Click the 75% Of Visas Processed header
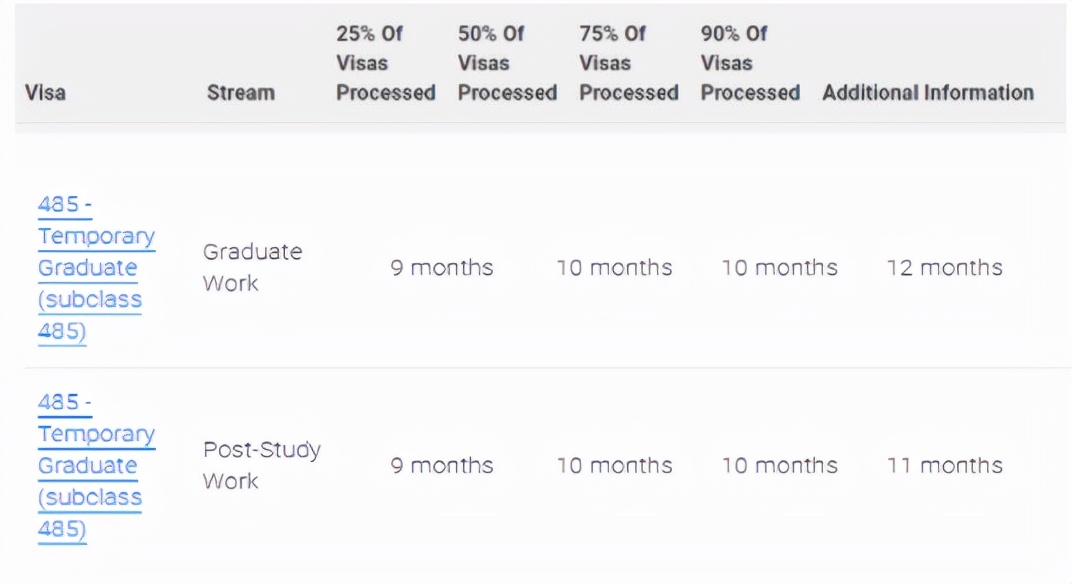 click(x=628, y=63)
